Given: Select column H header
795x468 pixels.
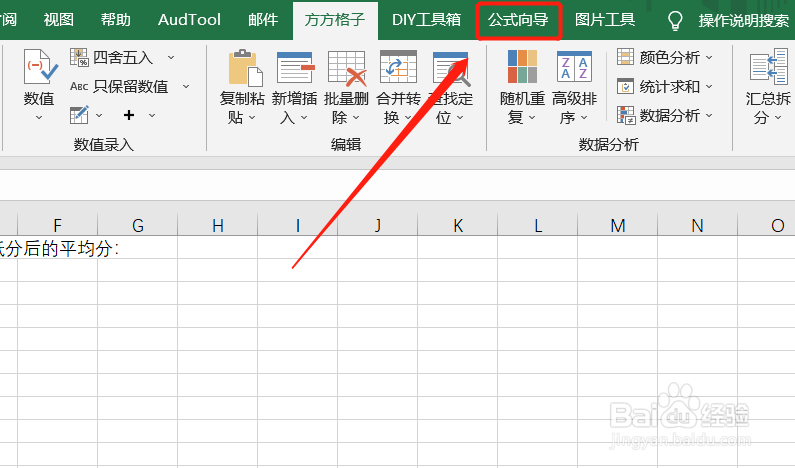Looking at the screenshot, I should point(218,225).
